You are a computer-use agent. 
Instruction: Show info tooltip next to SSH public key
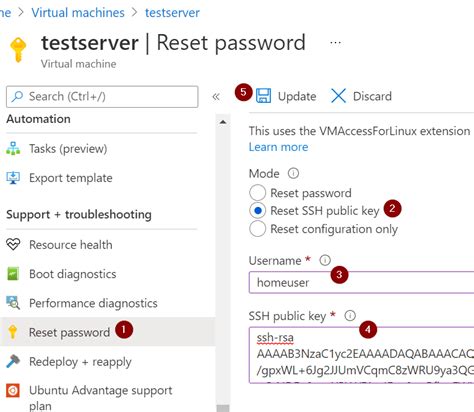point(350,315)
